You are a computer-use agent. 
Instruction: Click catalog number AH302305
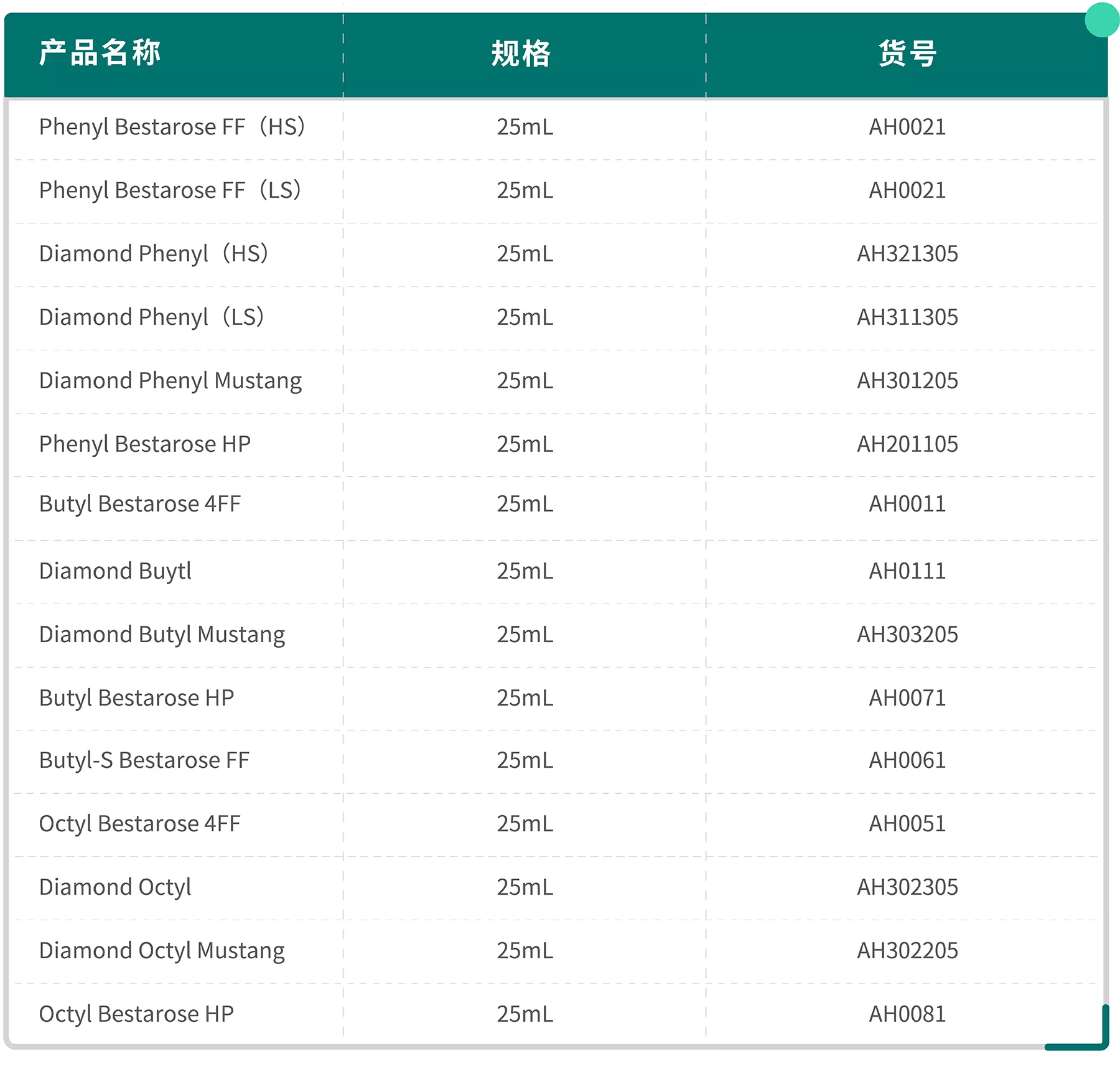[x=907, y=887]
